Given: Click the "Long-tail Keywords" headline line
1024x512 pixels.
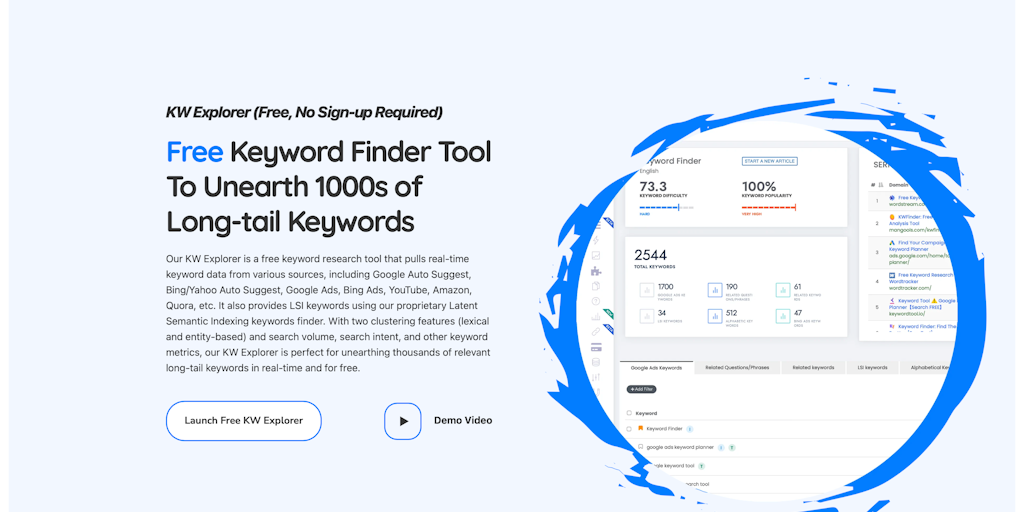Looking at the screenshot, I should [x=291, y=222].
